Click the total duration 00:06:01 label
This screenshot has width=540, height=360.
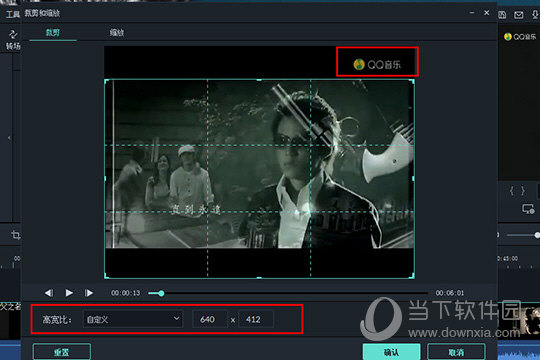[x=450, y=293]
